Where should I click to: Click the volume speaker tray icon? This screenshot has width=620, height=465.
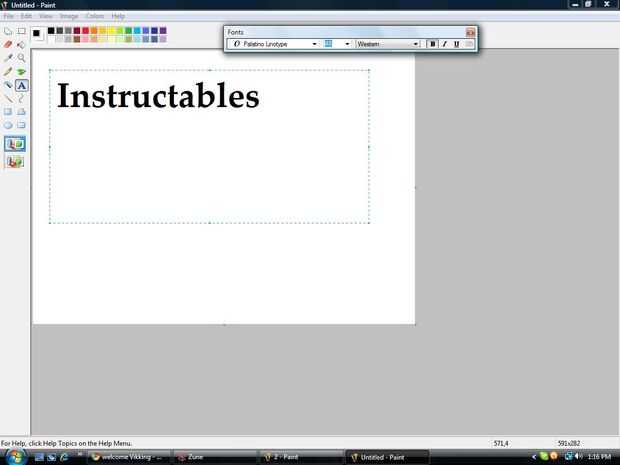pos(579,457)
